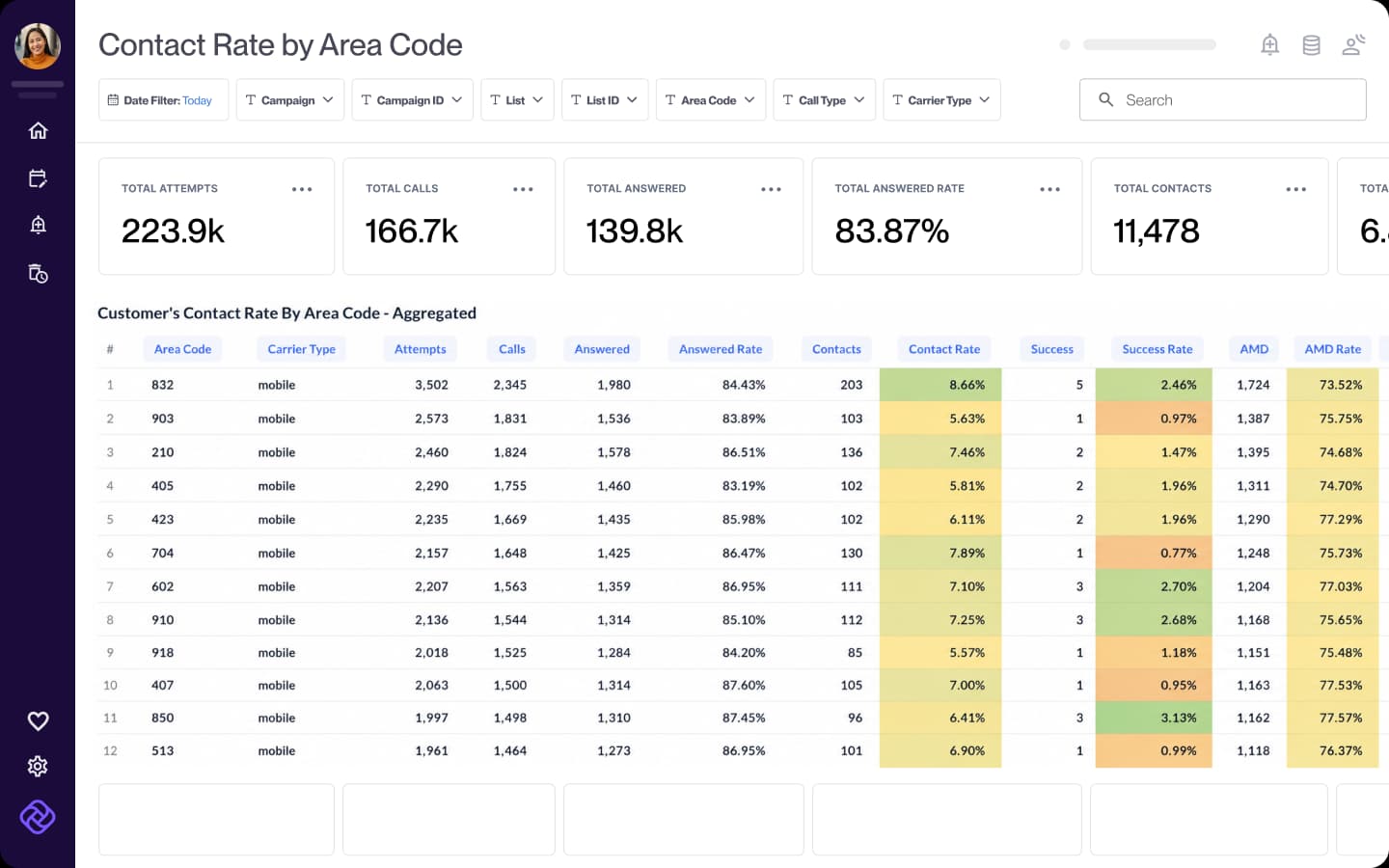Expand the Campaign filter dropdown
The height and width of the screenshot is (868, 1389).
click(x=290, y=100)
